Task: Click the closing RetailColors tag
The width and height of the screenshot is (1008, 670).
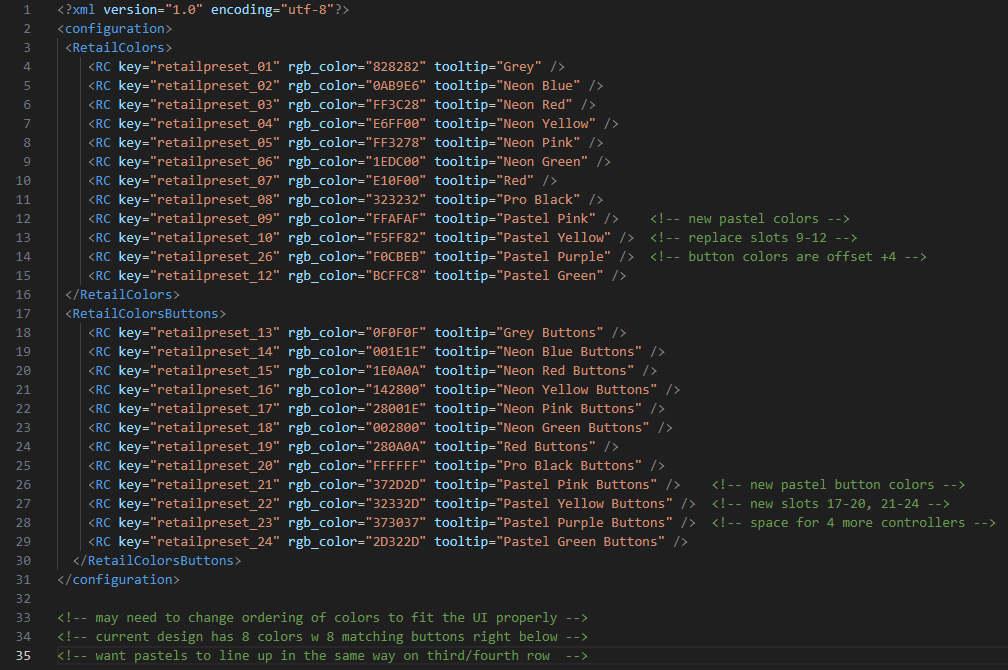Action: tap(122, 294)
